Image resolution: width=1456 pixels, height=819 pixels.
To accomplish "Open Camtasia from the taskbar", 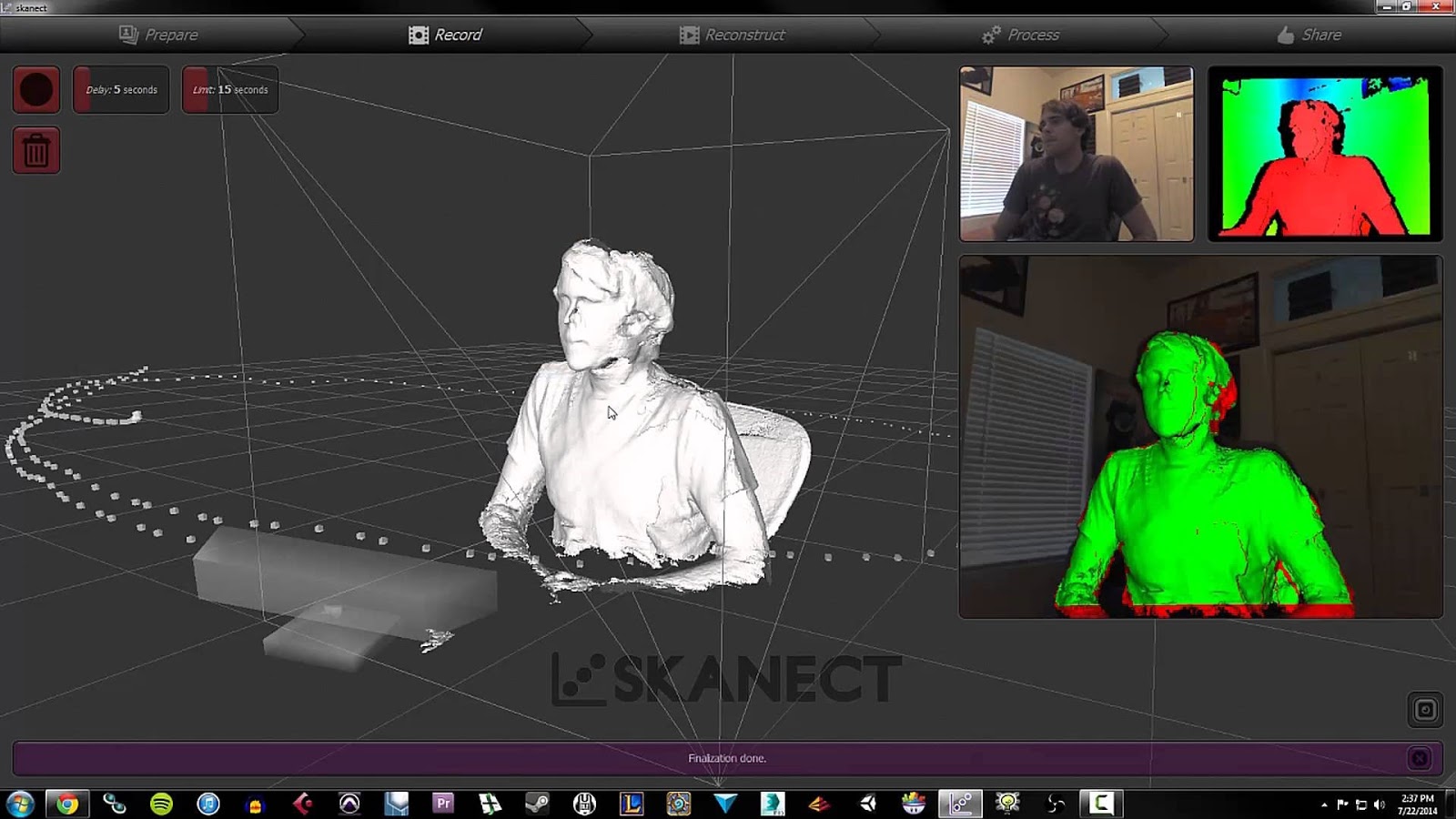I will click(x=1104, y=801).
